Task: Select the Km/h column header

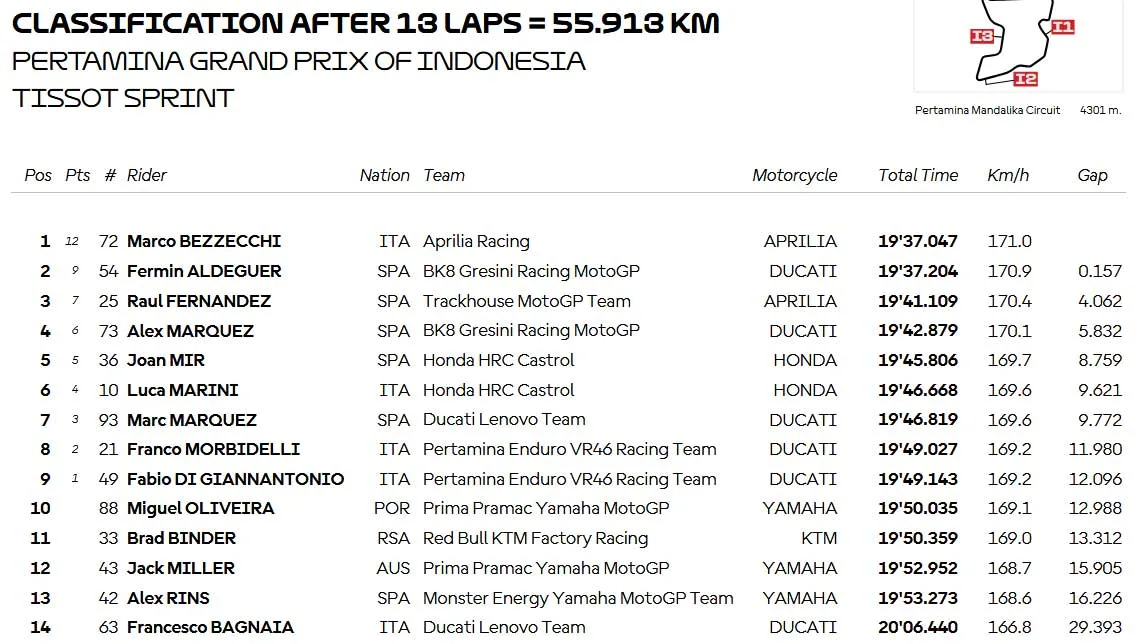Action: (x=1008, y=175)
